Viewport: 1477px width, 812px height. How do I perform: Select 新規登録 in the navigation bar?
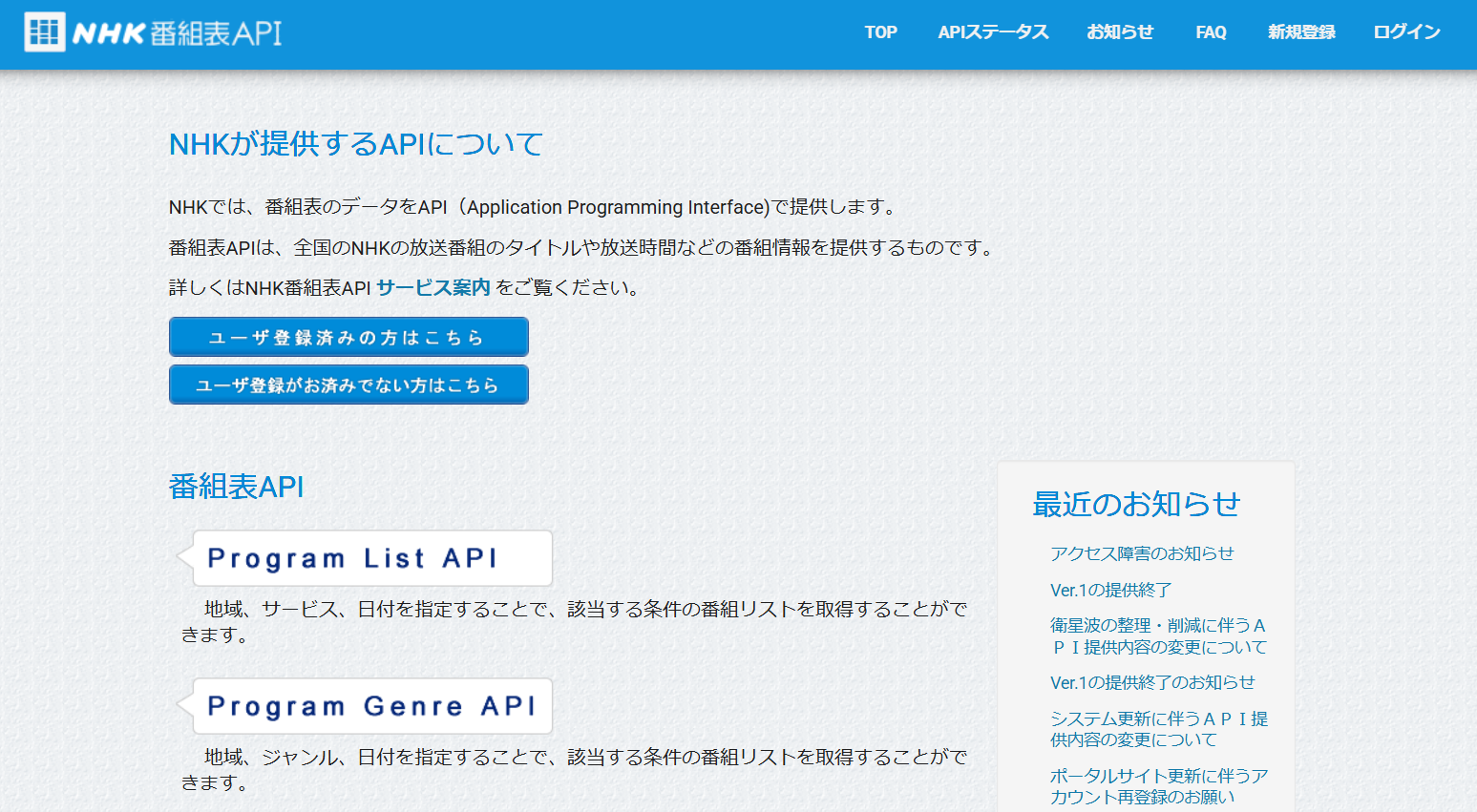pos(1301,32)
